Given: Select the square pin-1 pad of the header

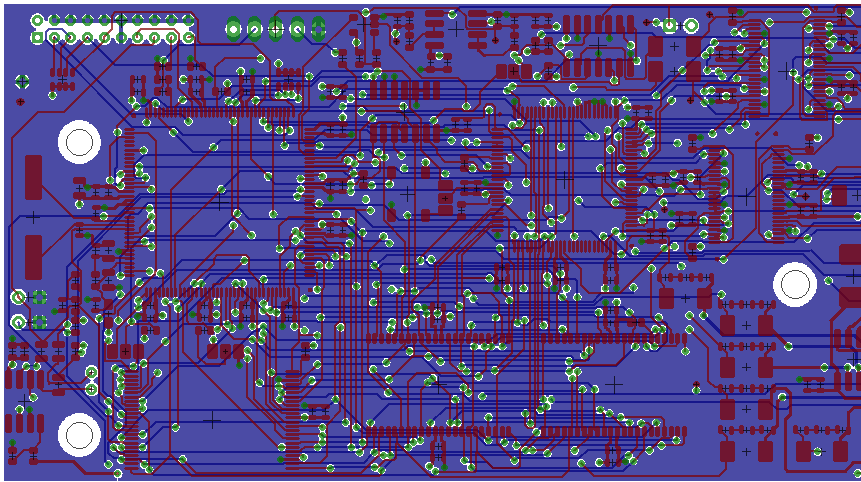Looking at the screenshot, I should tap(38, 37).
